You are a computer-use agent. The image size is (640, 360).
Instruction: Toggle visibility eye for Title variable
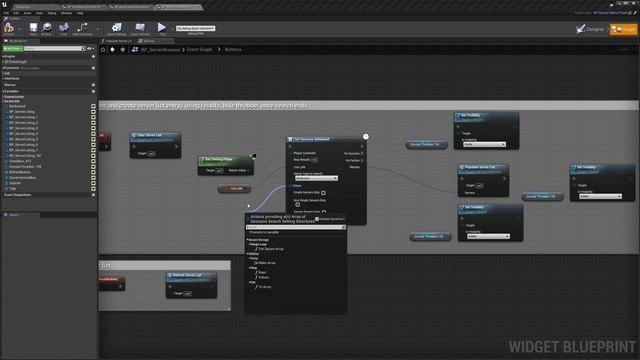pos(93,189)
